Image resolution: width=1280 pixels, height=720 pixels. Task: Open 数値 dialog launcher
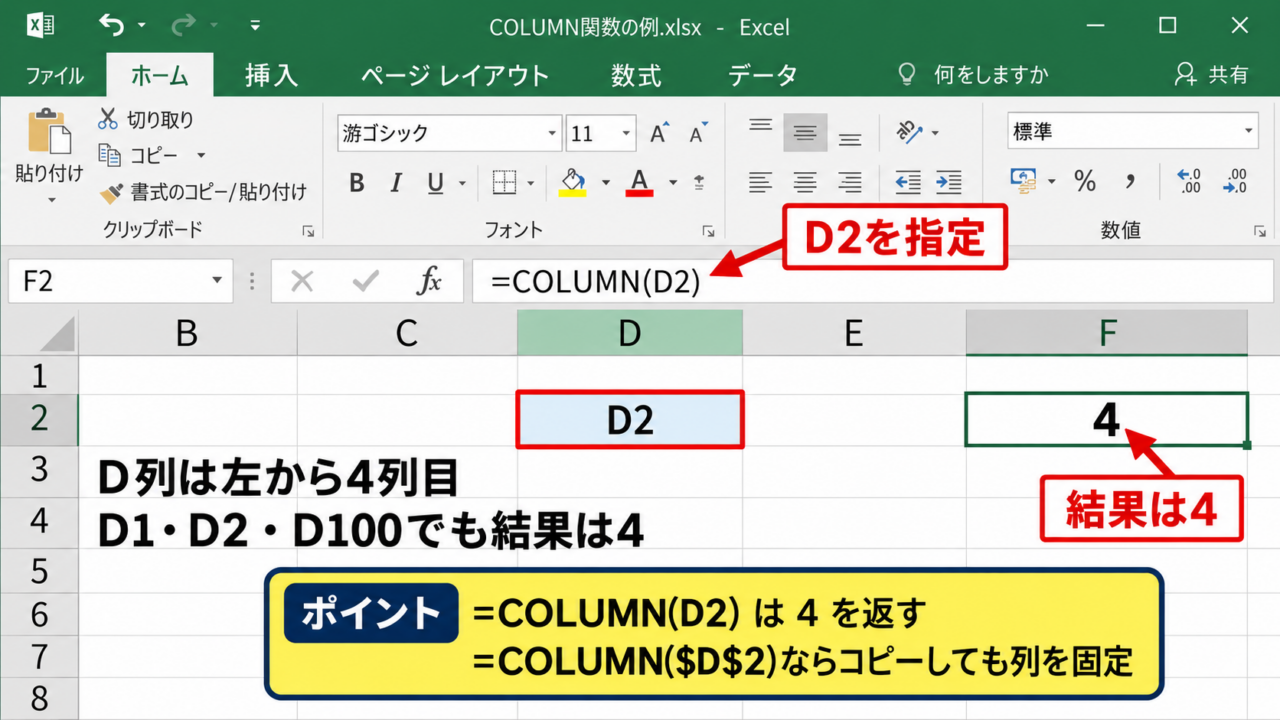pyautogui.click(x=1259, y=231)
